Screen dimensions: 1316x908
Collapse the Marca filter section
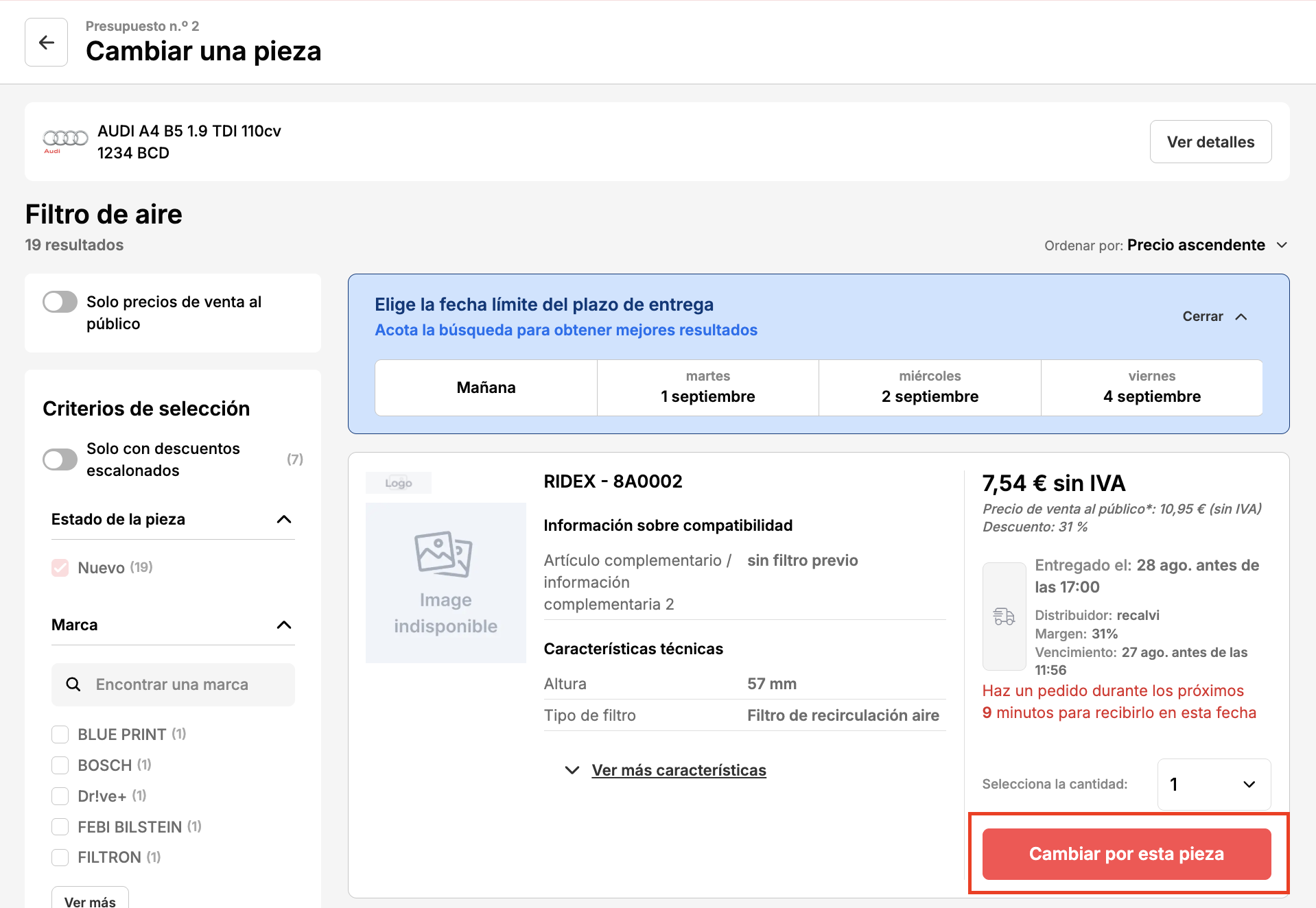[x=284, y=625]
